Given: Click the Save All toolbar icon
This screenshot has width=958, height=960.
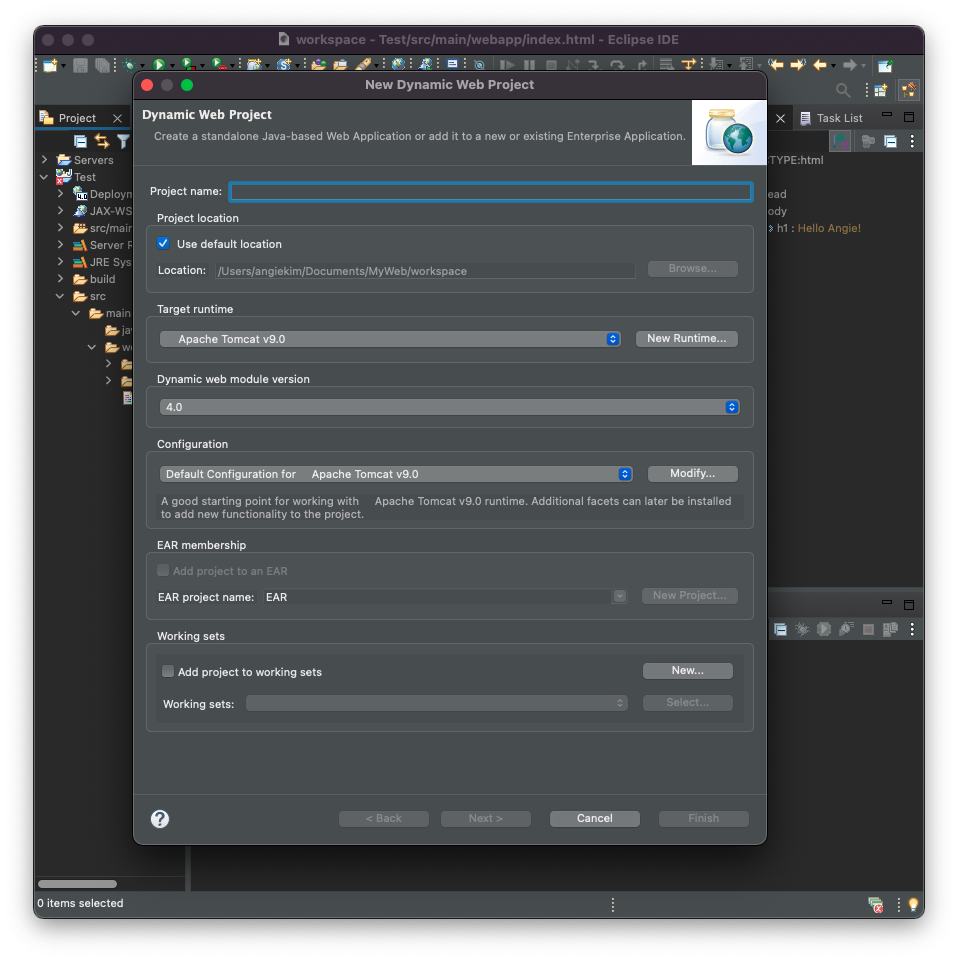Looking at the screenshot, I should click(102, 65).
